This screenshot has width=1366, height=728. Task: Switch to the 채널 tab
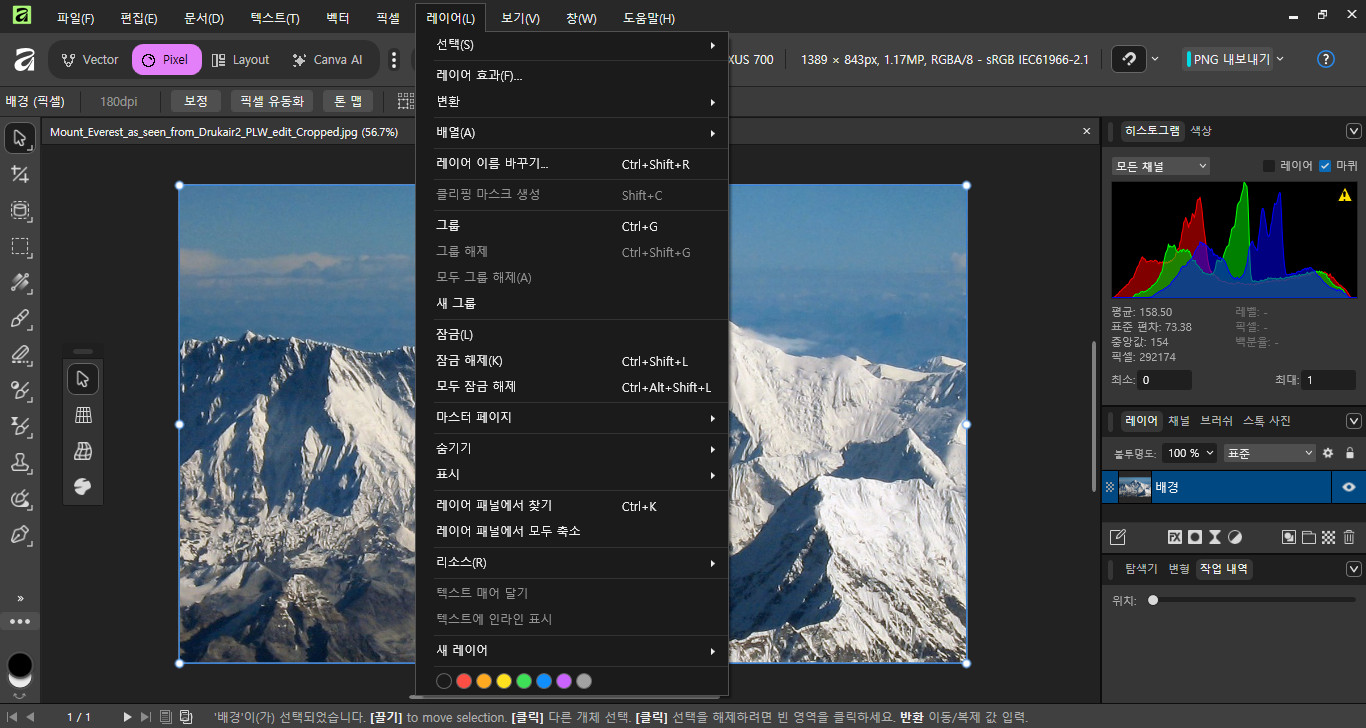1179,421
